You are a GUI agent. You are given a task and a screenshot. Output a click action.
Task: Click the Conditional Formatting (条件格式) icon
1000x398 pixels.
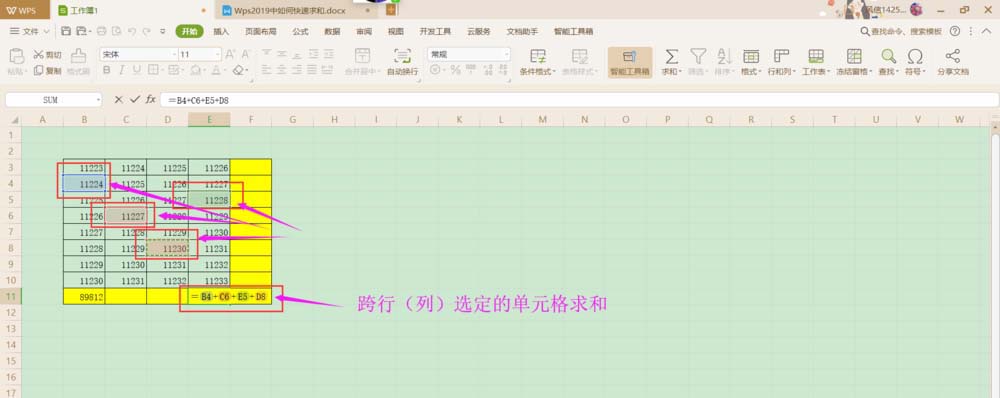point(538,56)
